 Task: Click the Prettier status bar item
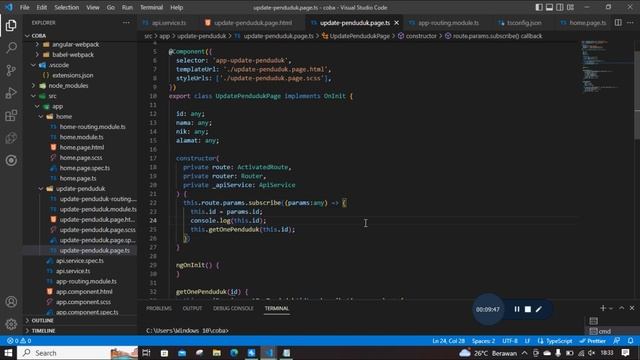coord(593,341)
